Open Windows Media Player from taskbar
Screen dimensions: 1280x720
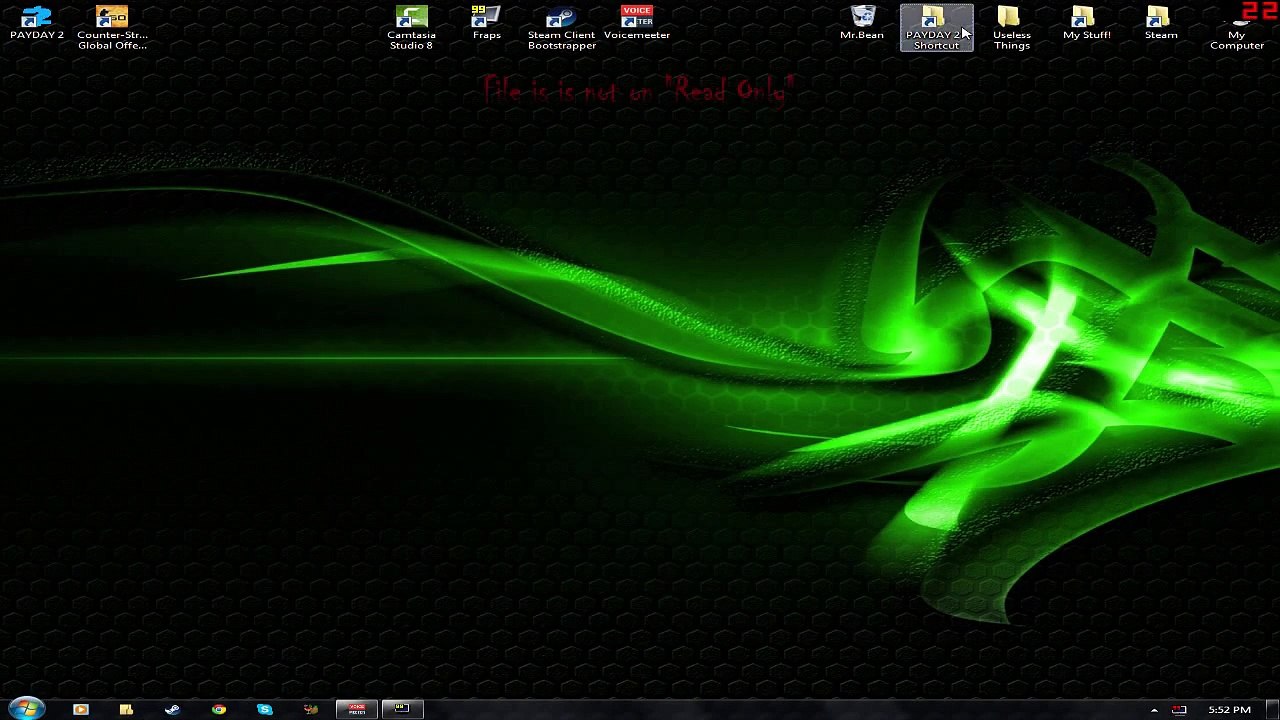[x=80, y=709]
